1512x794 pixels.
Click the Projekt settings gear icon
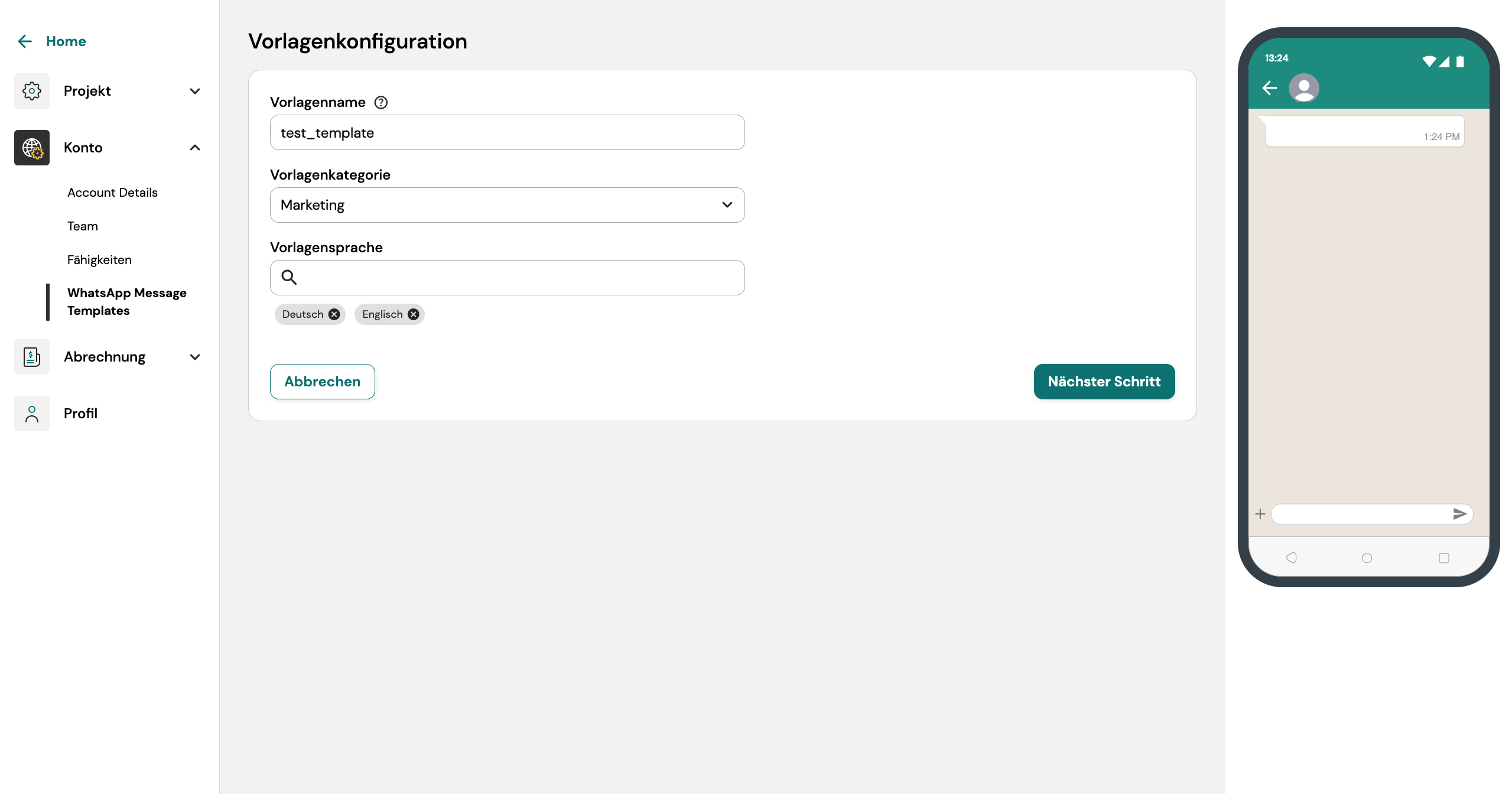click(31, 90)
